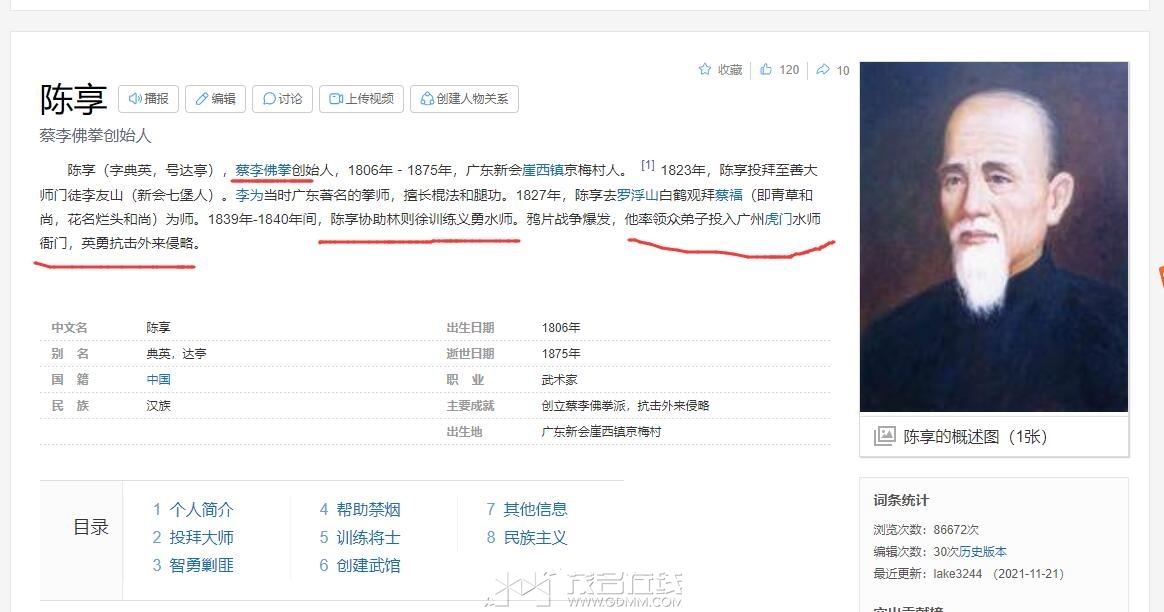Click the 最近更新 lake3244 text
Viewport: 1164px width, 612px height.
point(968,574)
